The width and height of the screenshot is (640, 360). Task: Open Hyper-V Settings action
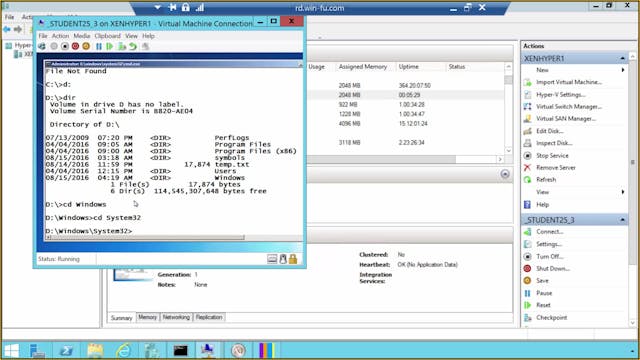560,95
